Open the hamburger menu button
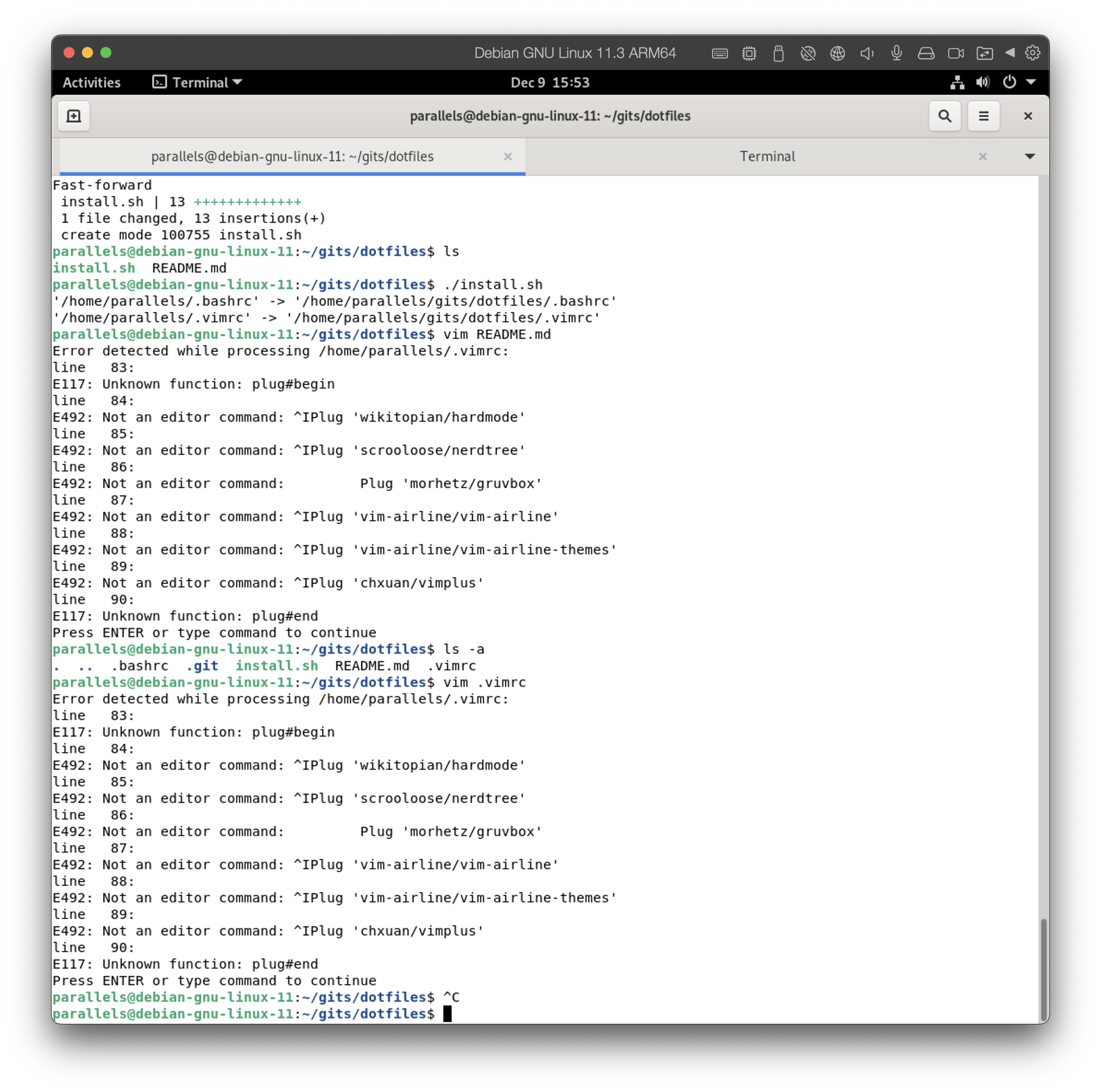The height and width of the screenshot is (1092, 1101). (984, 116)
